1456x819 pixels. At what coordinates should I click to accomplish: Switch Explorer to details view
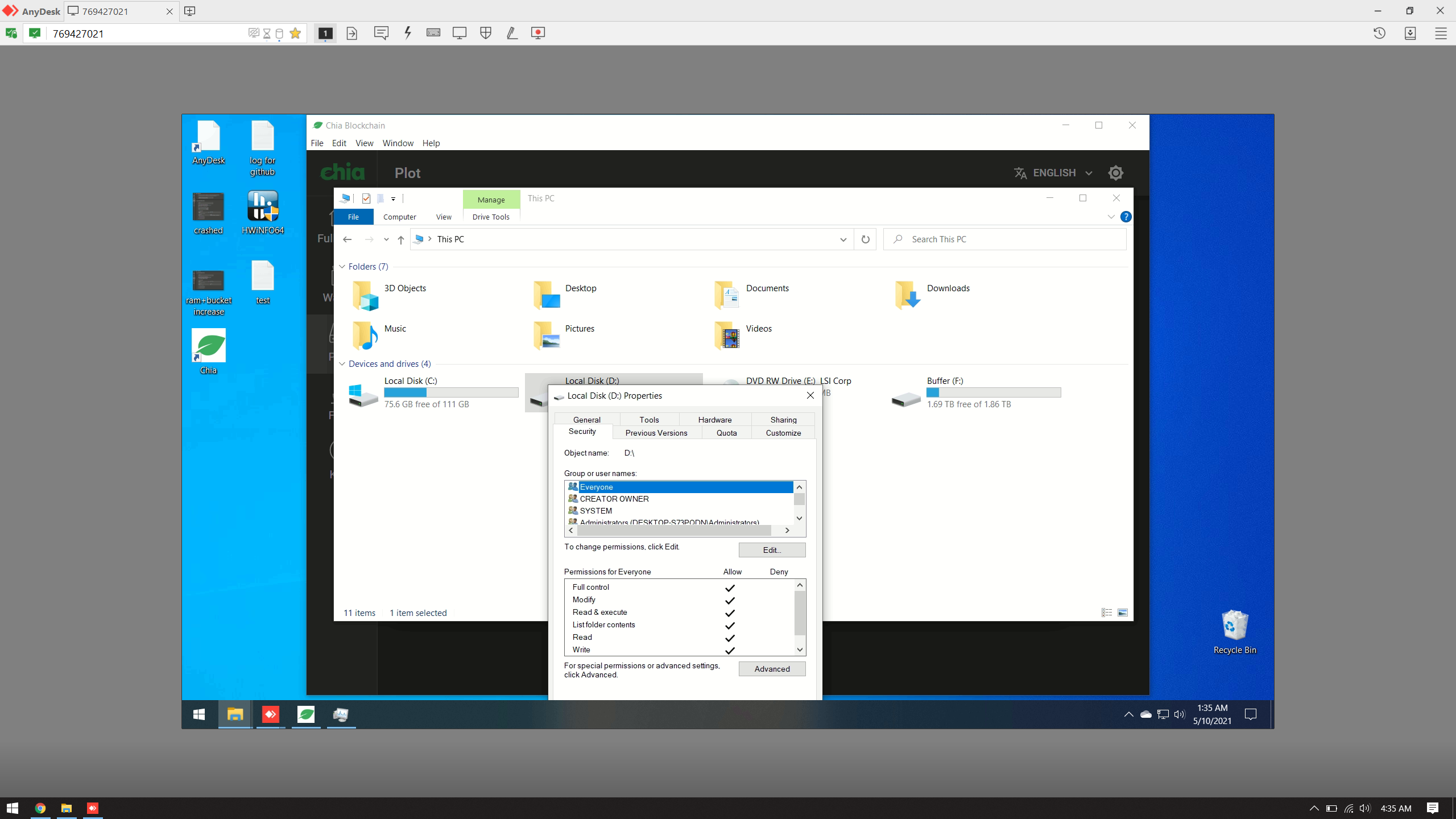1106,613
